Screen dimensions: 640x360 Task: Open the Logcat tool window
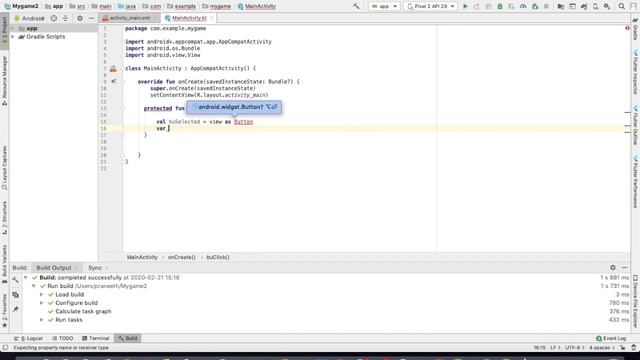tap(28, 338)
